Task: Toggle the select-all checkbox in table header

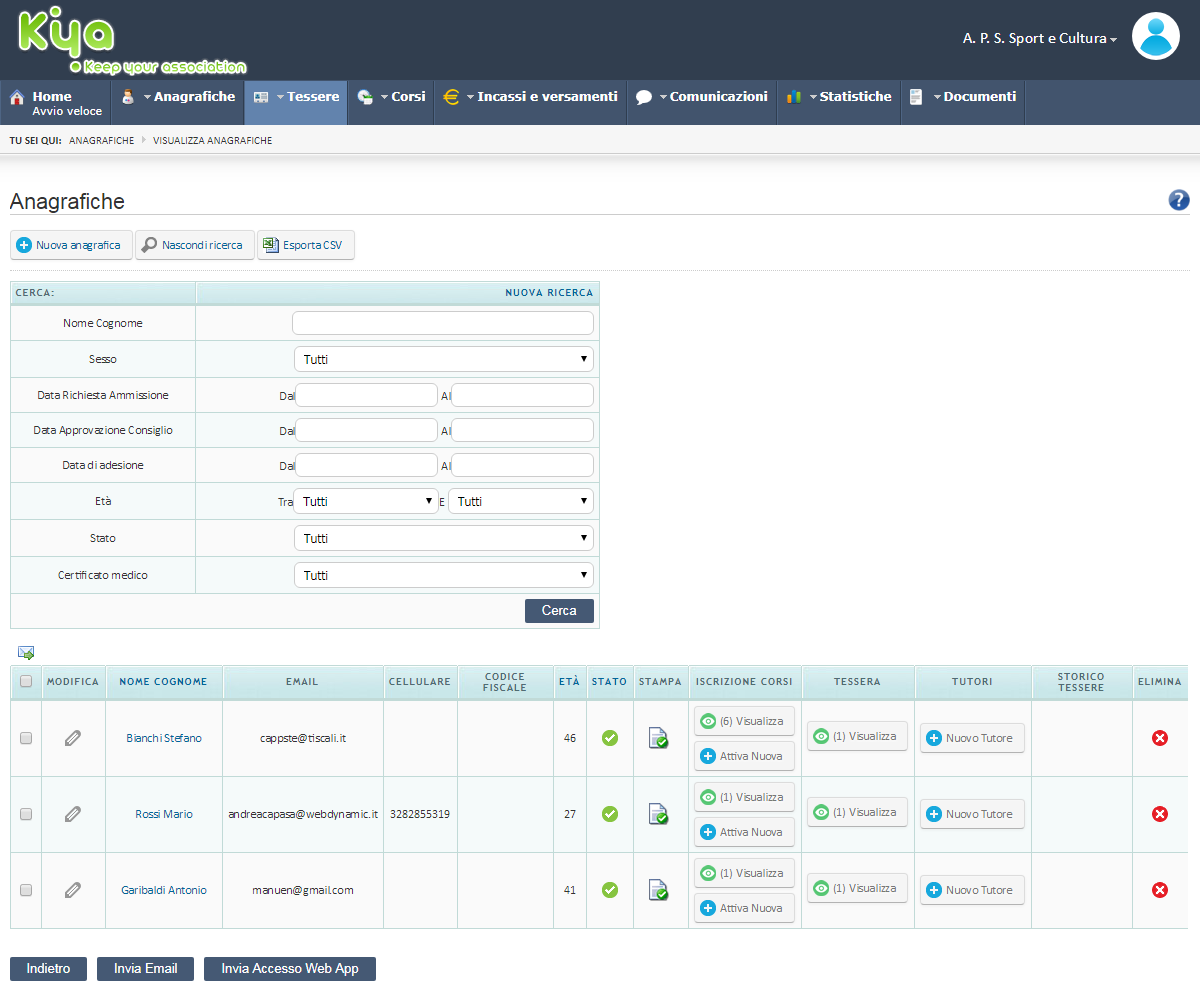Action: pos(26,682)
